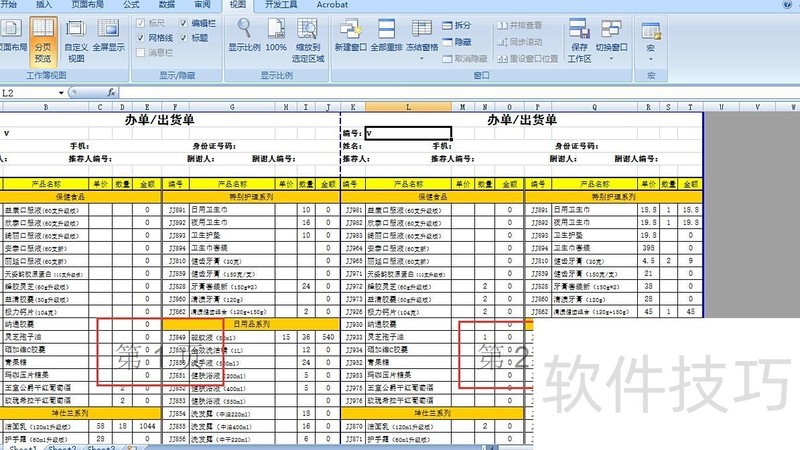Viewport: 800px width, 450px height.
Task: Open the Acrobat ribbon tab
Action: pyautogui.click(x=332, y=5)
